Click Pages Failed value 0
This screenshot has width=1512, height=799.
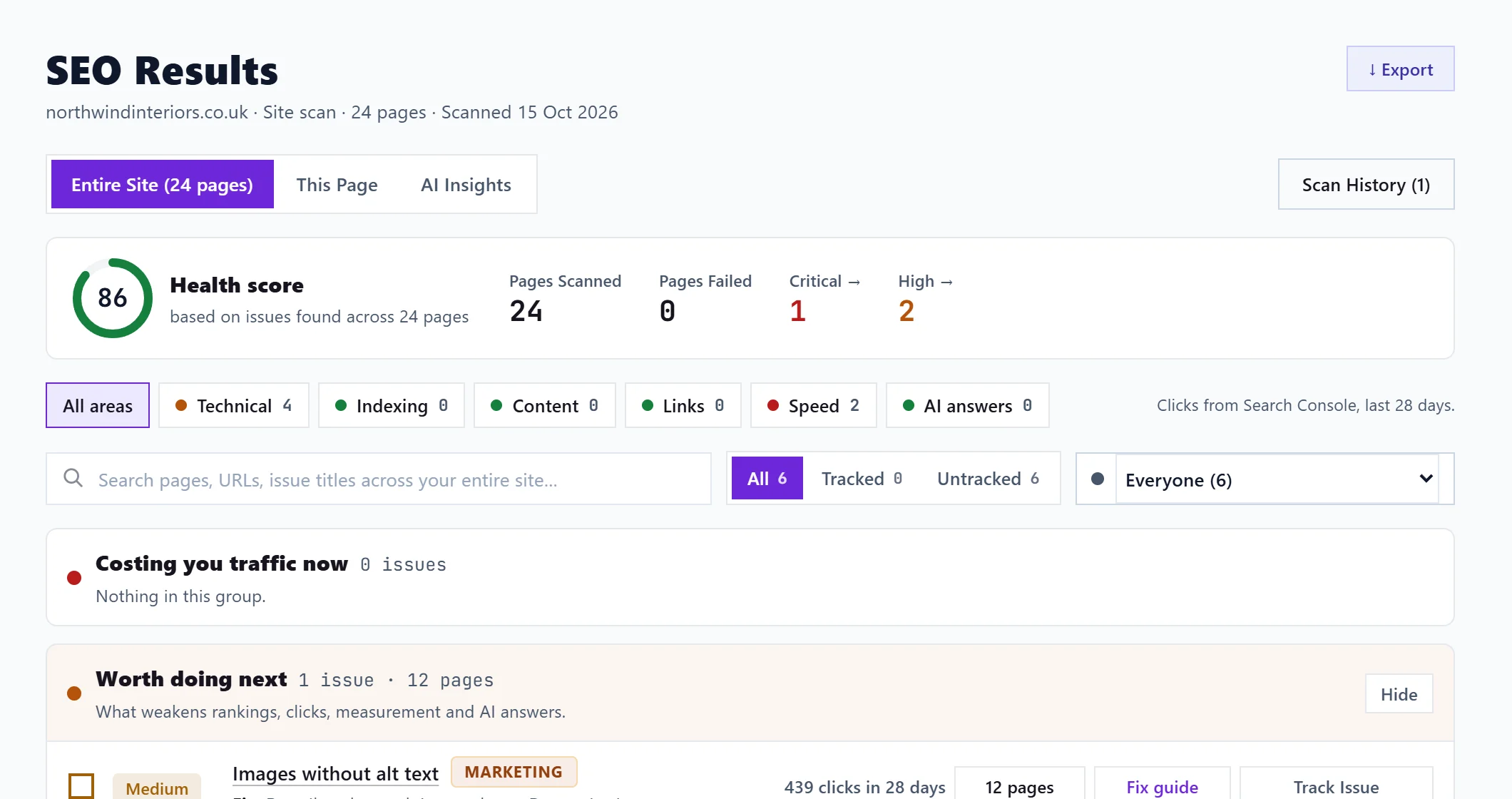(668, 311)
